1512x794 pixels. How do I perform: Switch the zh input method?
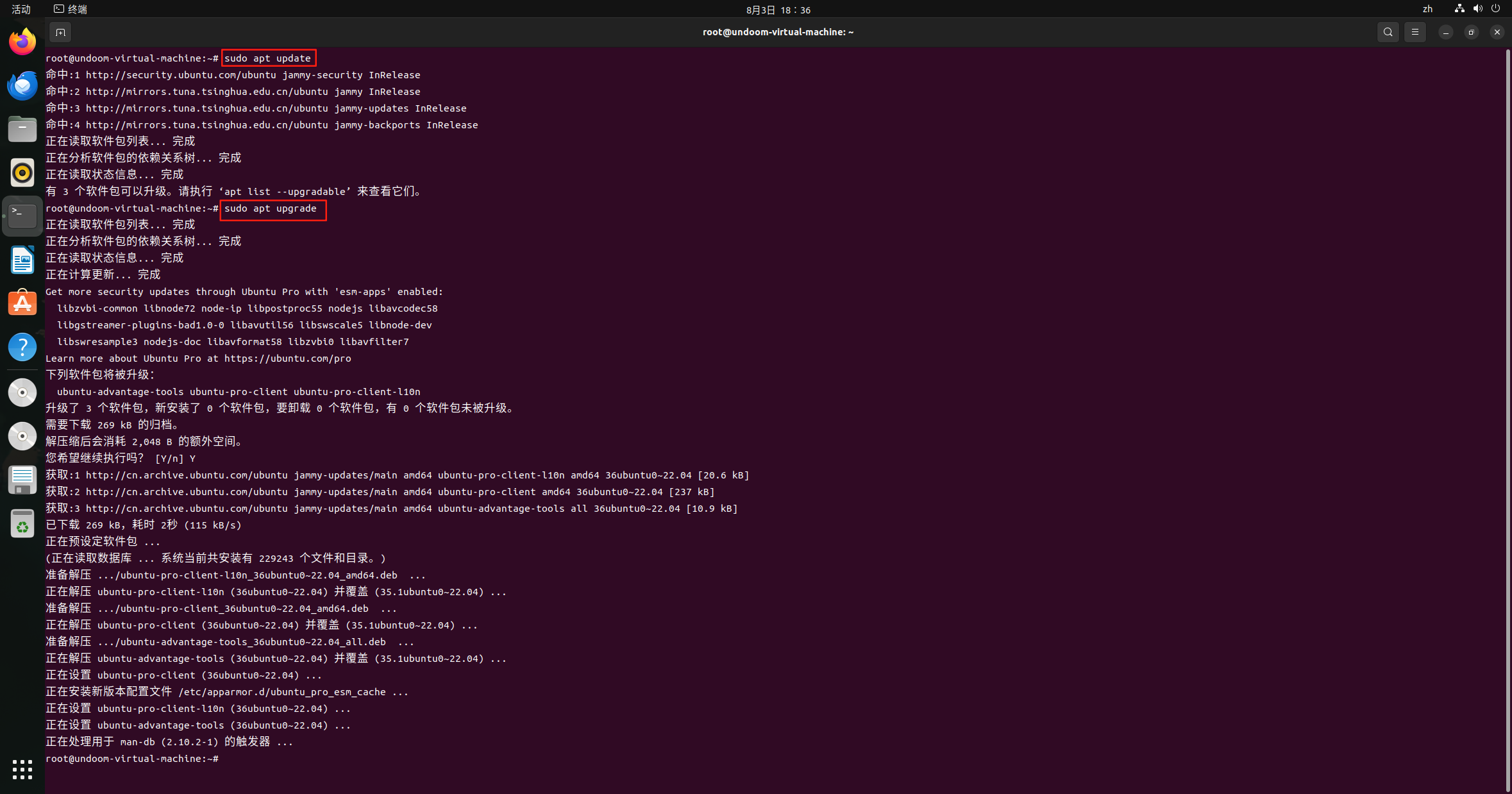click(x=1427, y=9)
